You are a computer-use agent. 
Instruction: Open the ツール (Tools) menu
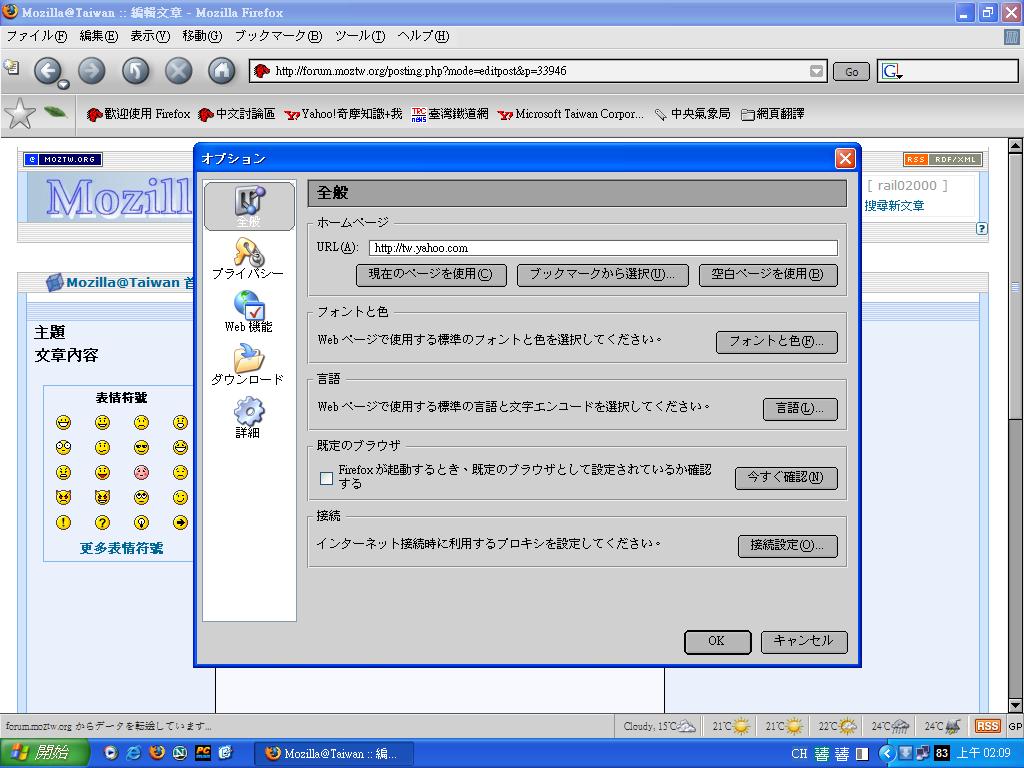[x=359, y=36]
